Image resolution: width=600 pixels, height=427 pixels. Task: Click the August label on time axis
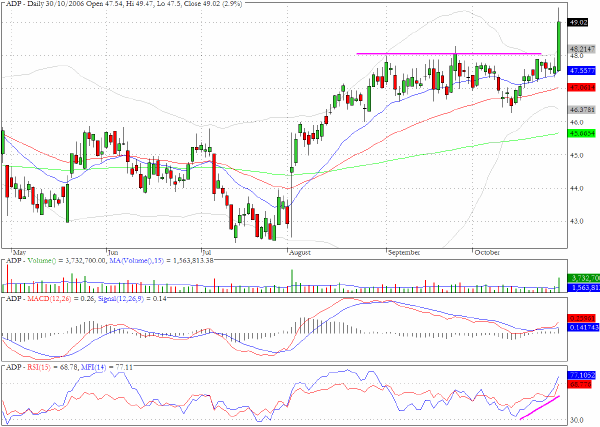point(300,253)
